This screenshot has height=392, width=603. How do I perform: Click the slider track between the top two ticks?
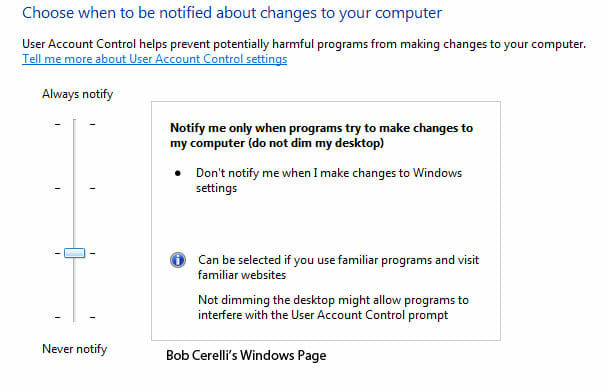point(75,156)
